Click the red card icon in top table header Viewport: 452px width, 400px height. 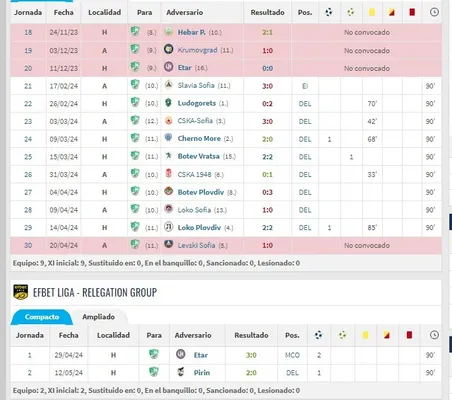412,12
